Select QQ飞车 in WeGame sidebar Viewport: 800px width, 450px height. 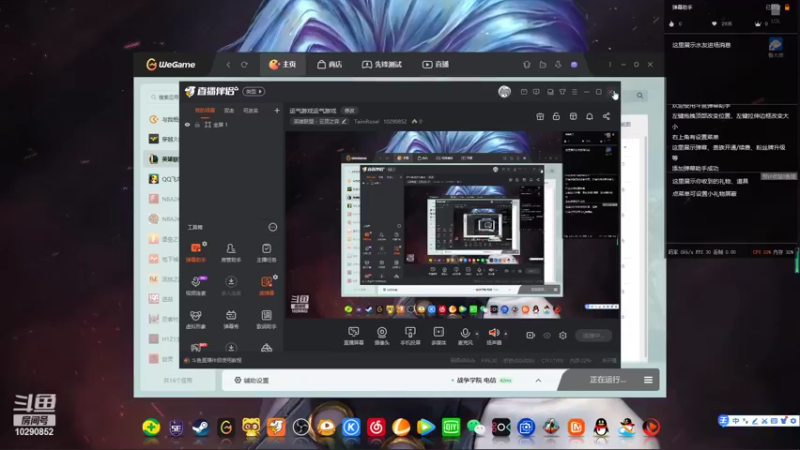click(x=163, y=179)
